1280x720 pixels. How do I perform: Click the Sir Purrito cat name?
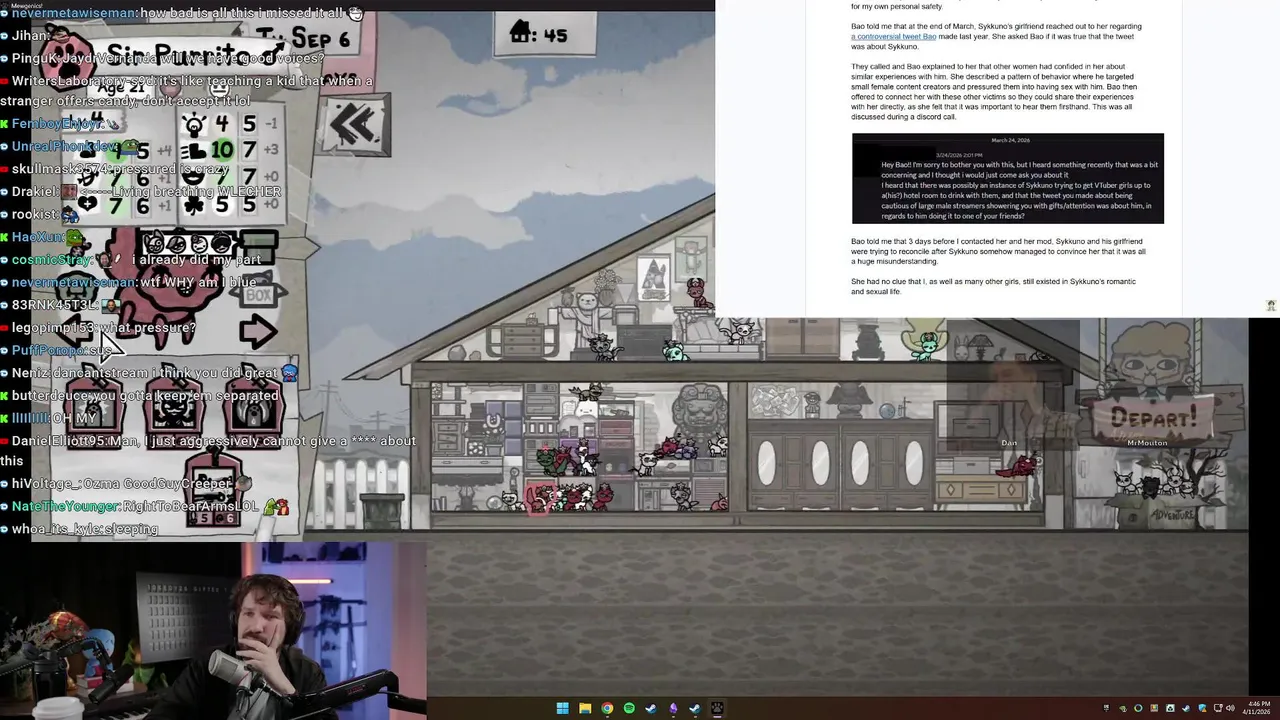[178, 55]
